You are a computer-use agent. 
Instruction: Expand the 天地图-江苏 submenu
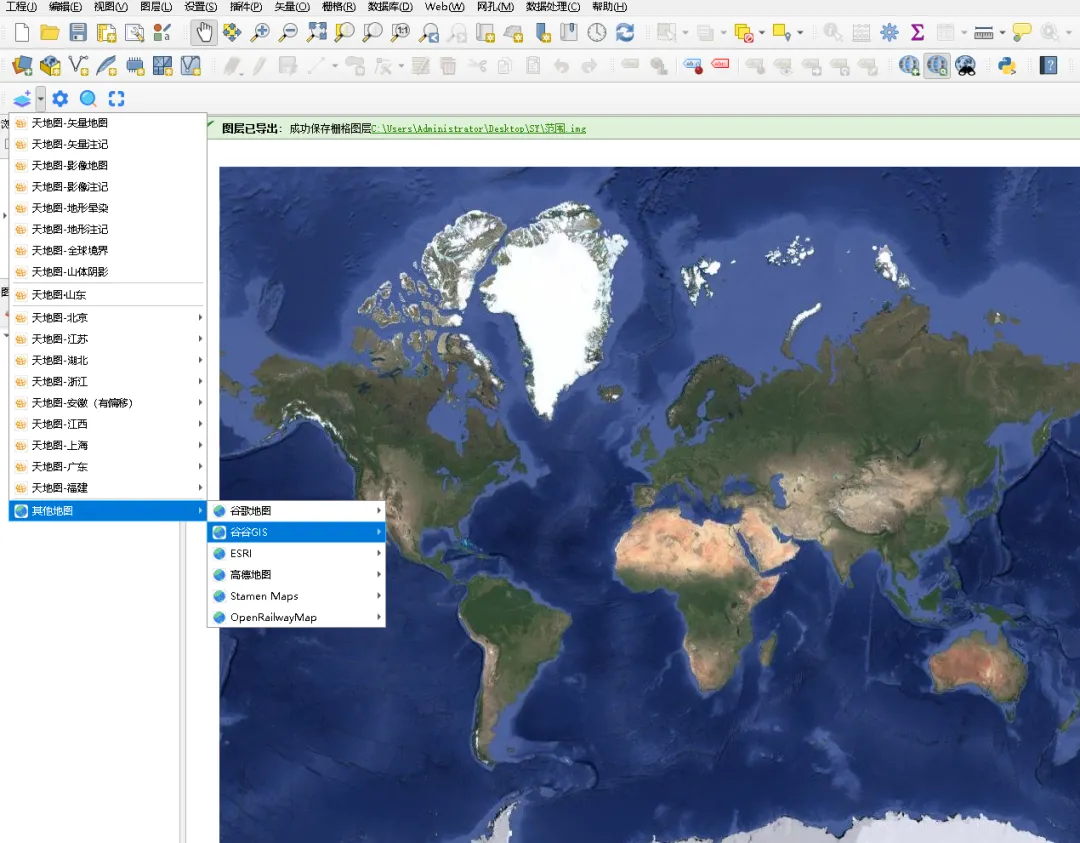[x=109, y=339]
